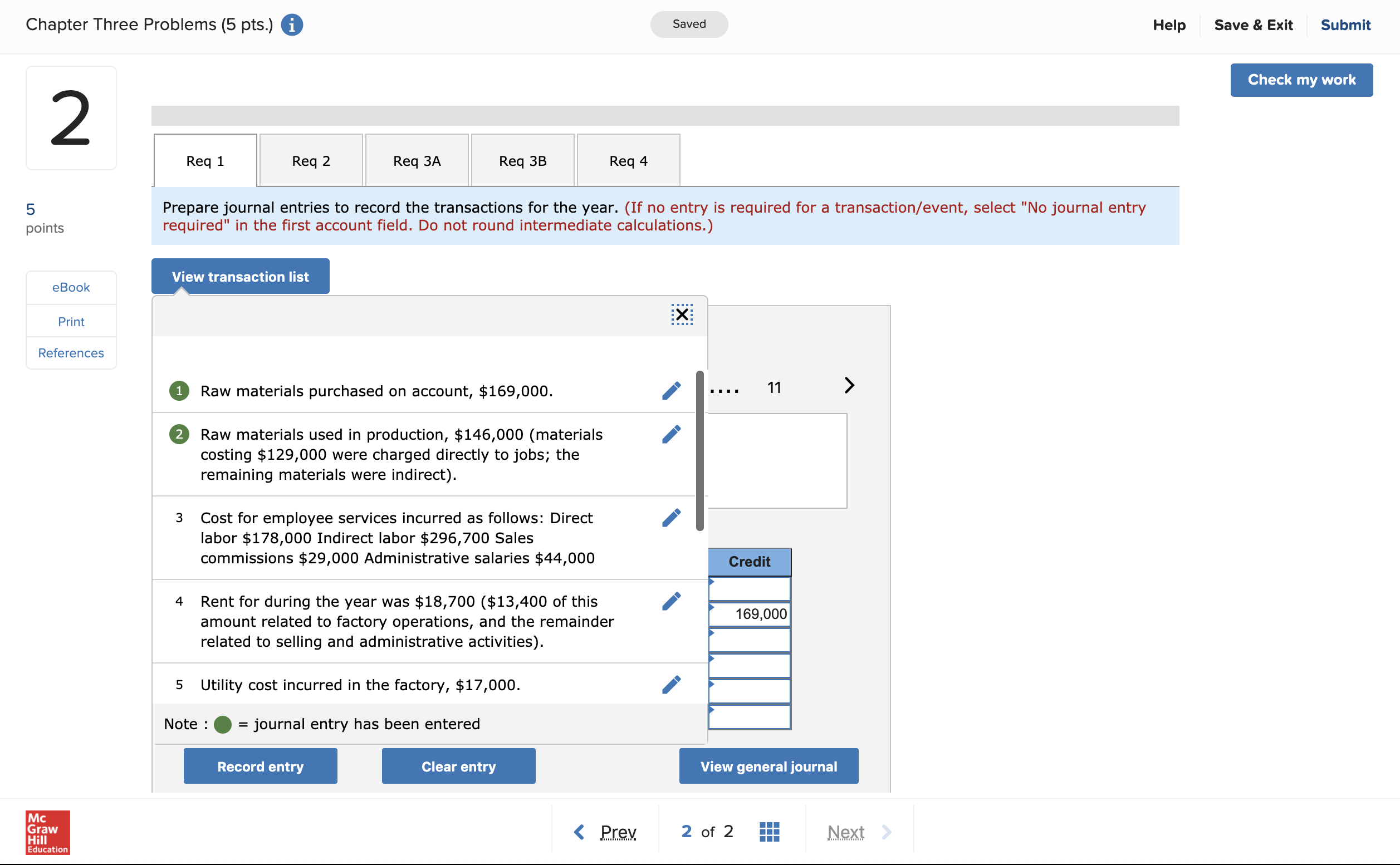Open View general journal
The width and height of the screenshot is (1400, 865).
[768, 766]
